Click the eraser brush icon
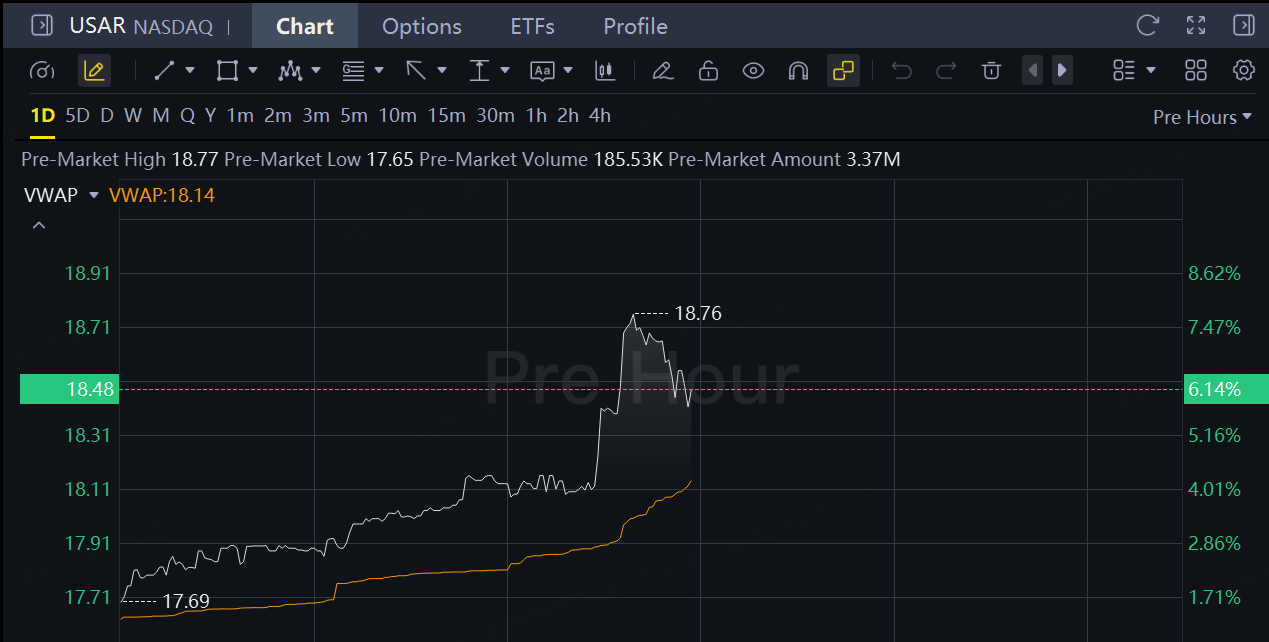The width and height of the screenshot is (1269, 642). pyautogui.click(x=661, y=70)
